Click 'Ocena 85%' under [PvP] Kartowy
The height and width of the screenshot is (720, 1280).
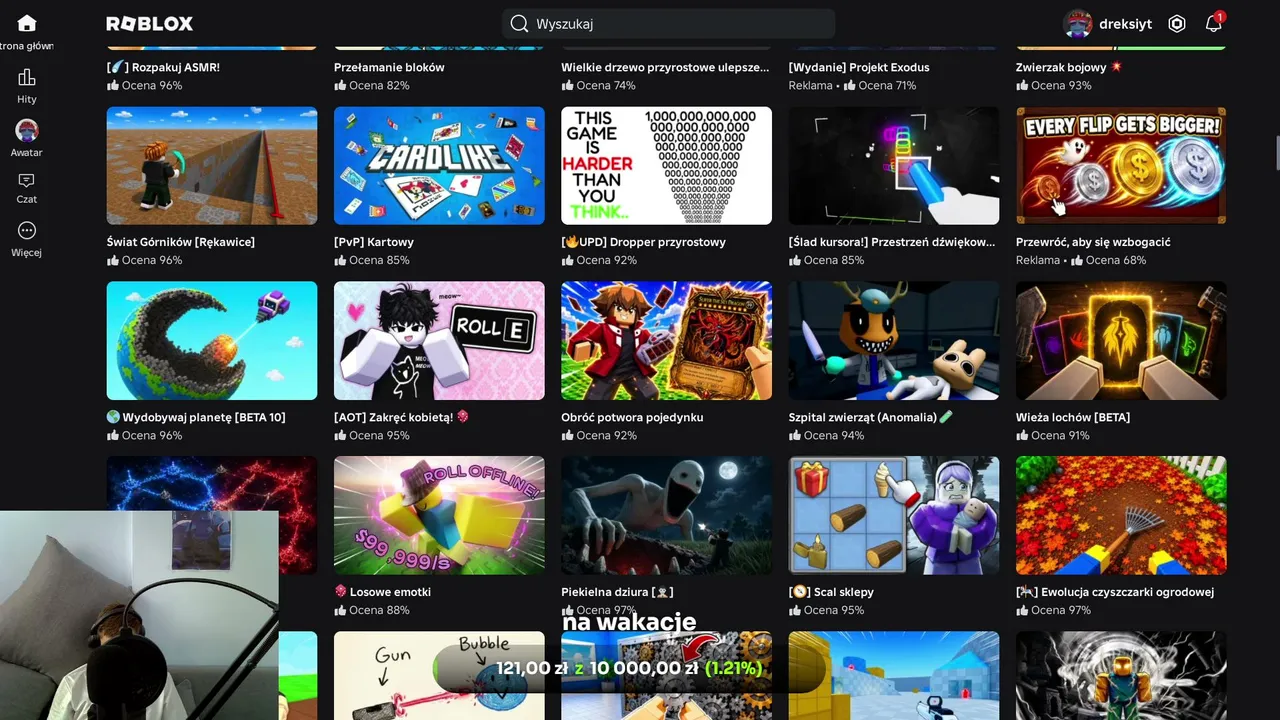[x=372, y=260]
